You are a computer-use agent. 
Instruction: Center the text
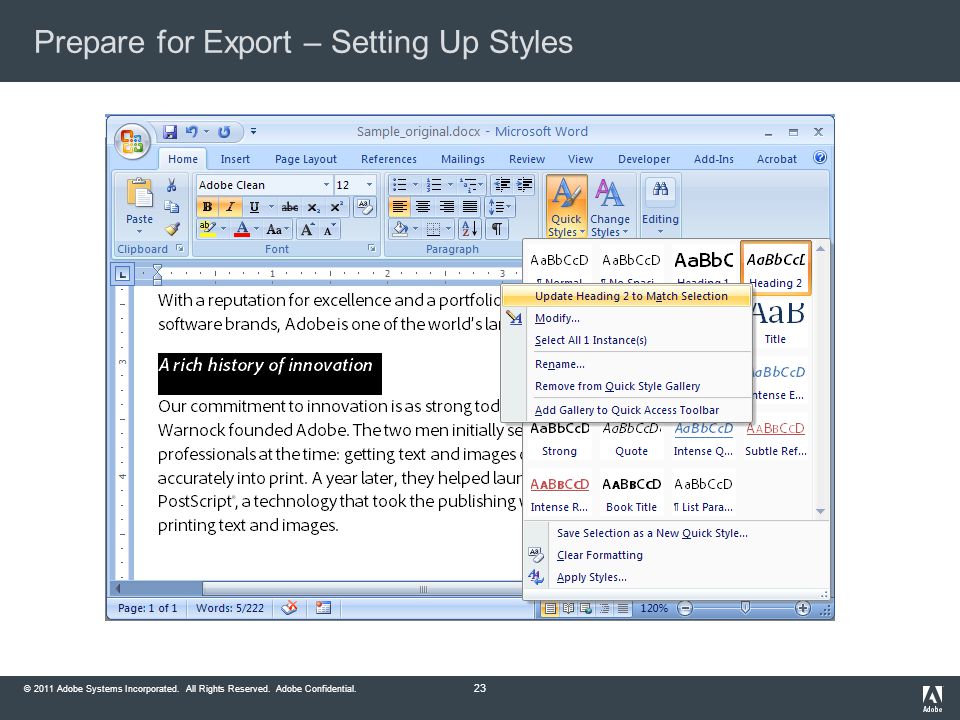click(422, 207)
